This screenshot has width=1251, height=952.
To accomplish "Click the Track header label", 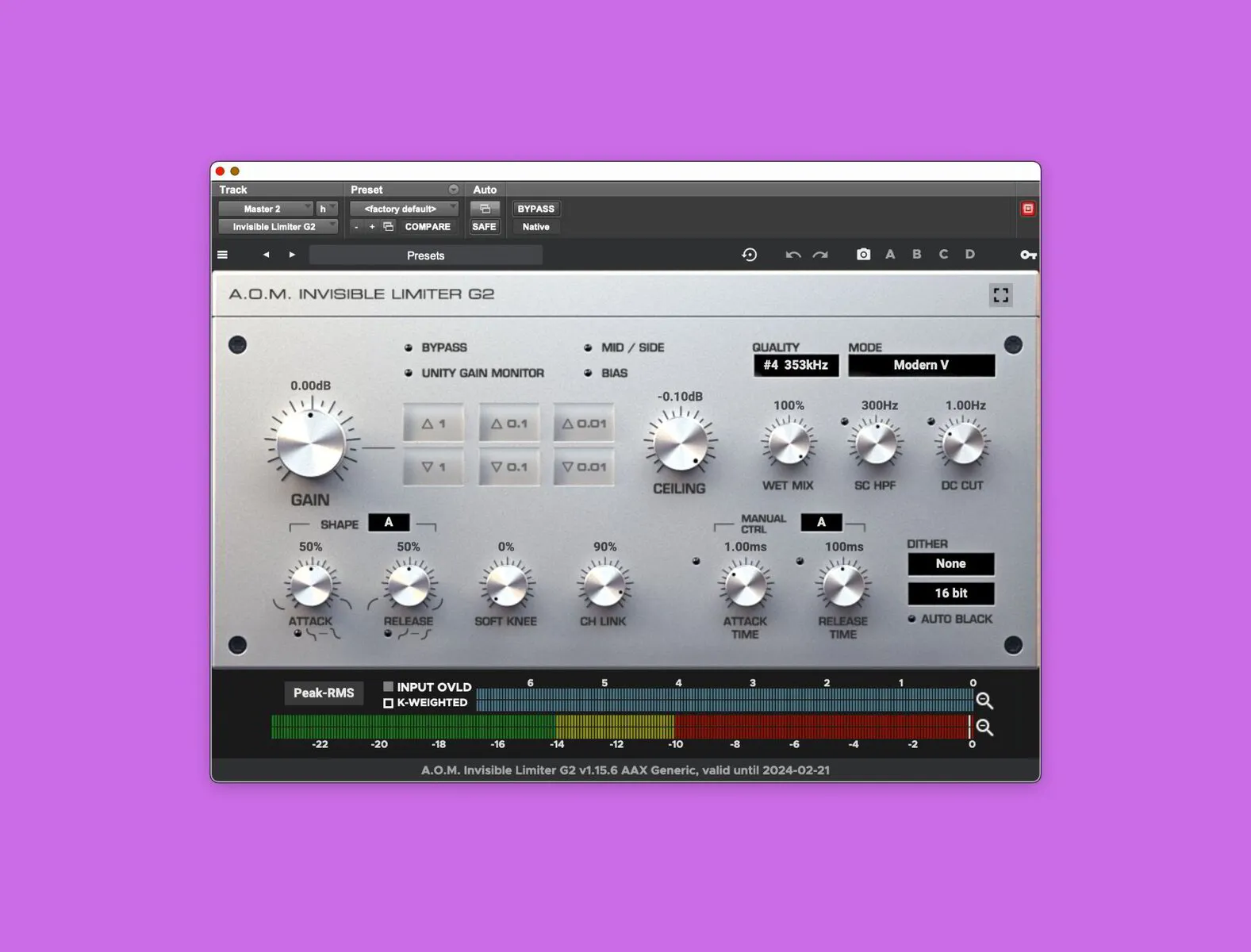I will click(x=233, y=190).
